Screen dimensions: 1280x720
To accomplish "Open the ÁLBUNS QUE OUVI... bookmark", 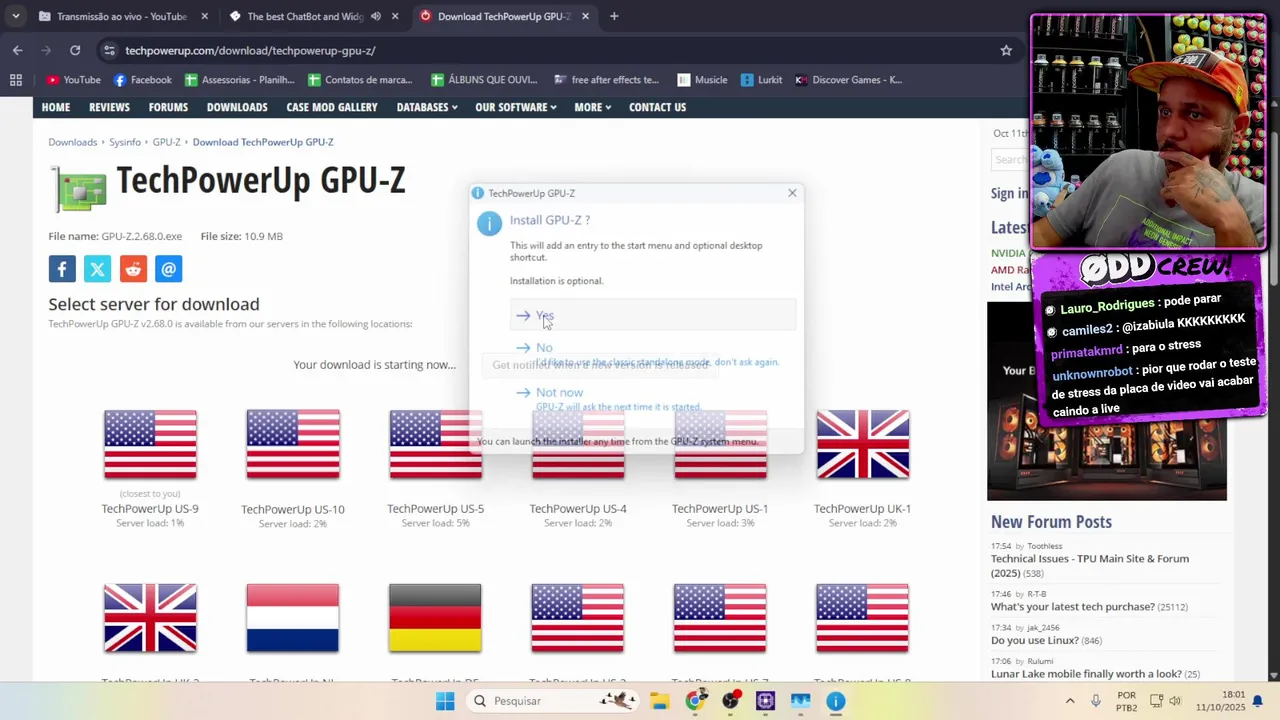I will click(484, 80).
